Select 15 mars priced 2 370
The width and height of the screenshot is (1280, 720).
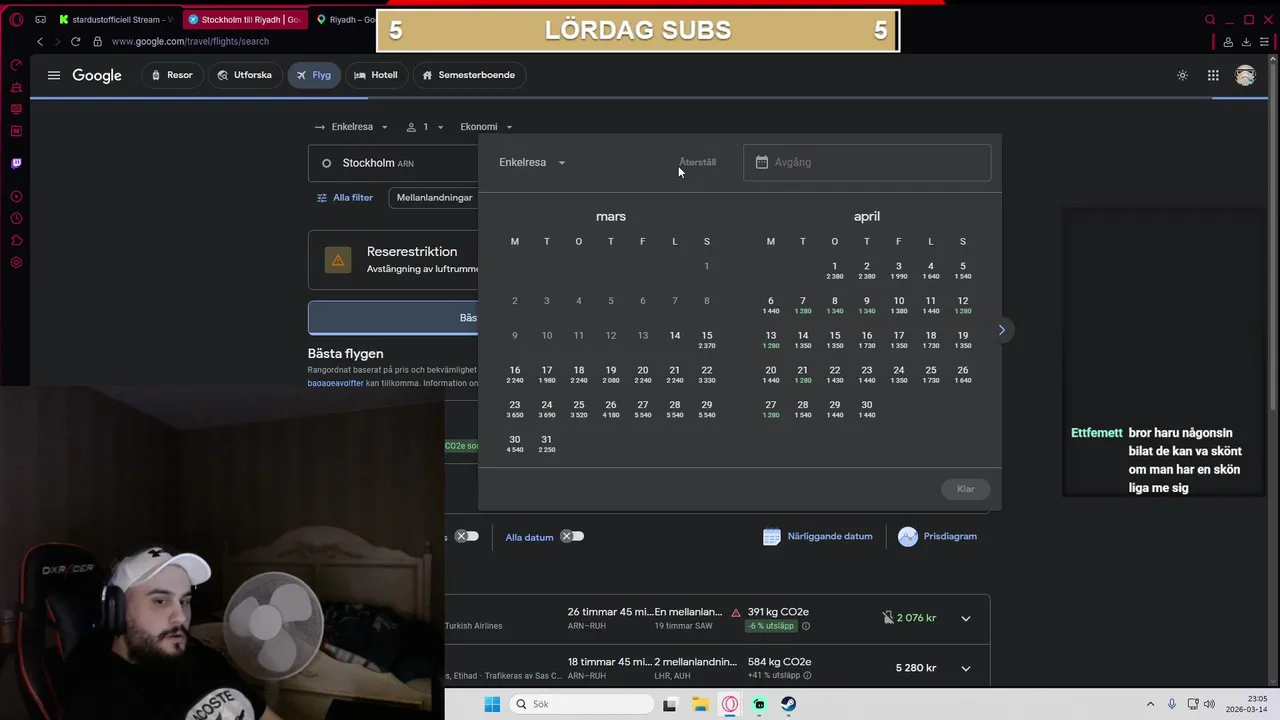pos(707,340)
